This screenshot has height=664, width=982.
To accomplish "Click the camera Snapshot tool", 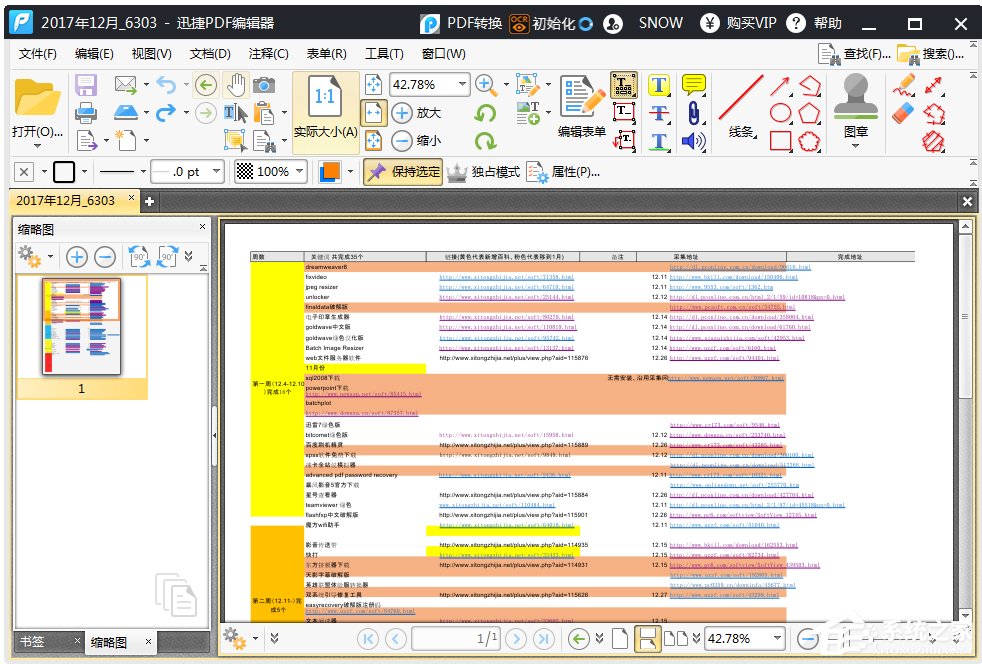I will 264,85.
